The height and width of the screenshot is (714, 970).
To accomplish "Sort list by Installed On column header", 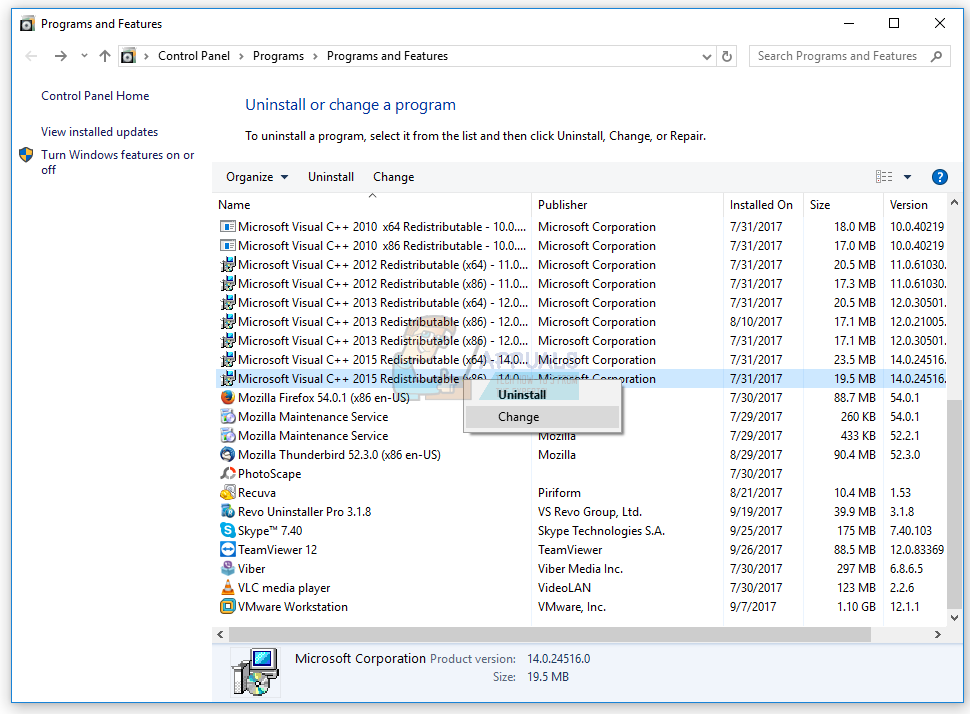I will tap(763, 205).
